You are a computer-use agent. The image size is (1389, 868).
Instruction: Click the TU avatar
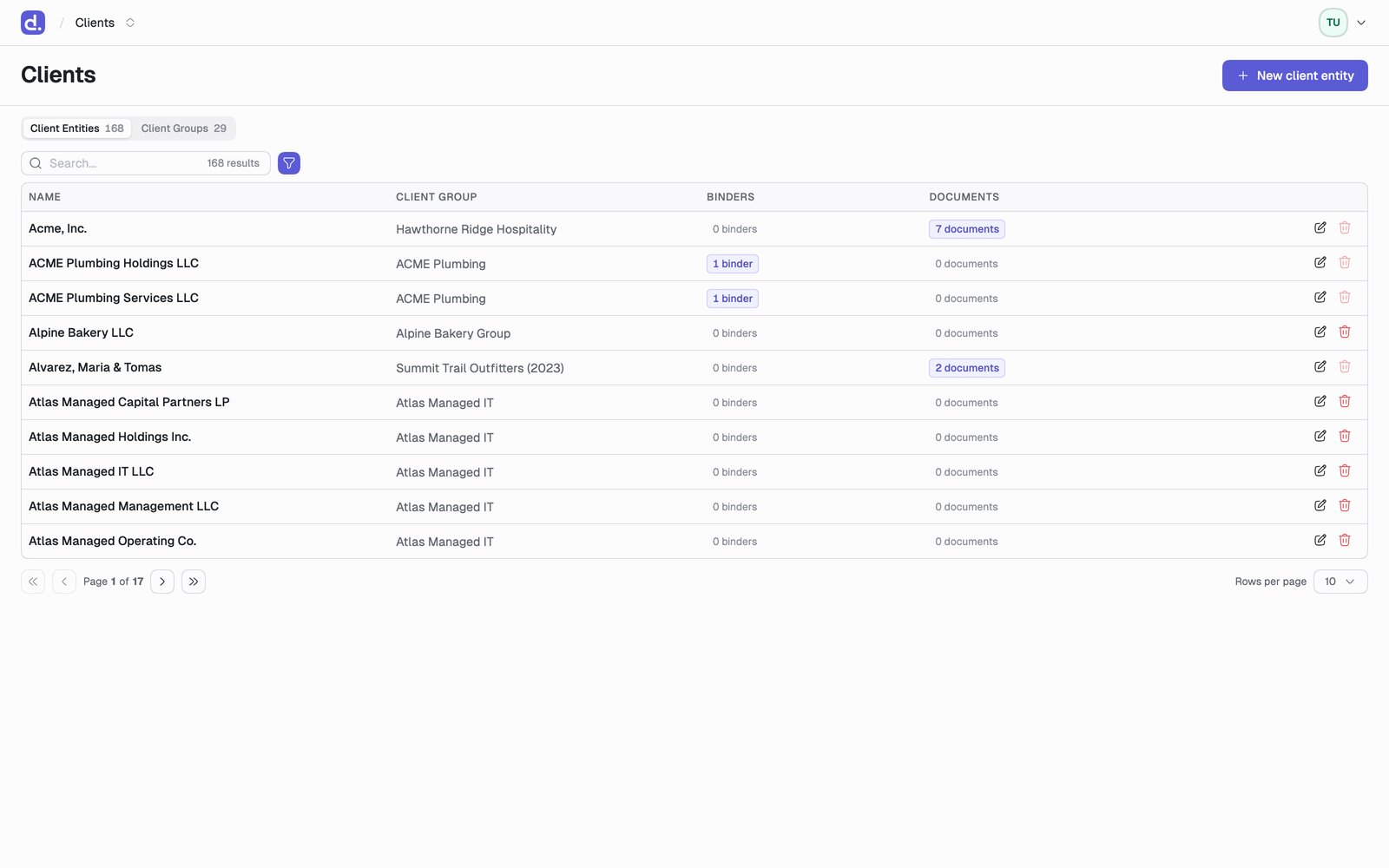tap(1333, 23)
